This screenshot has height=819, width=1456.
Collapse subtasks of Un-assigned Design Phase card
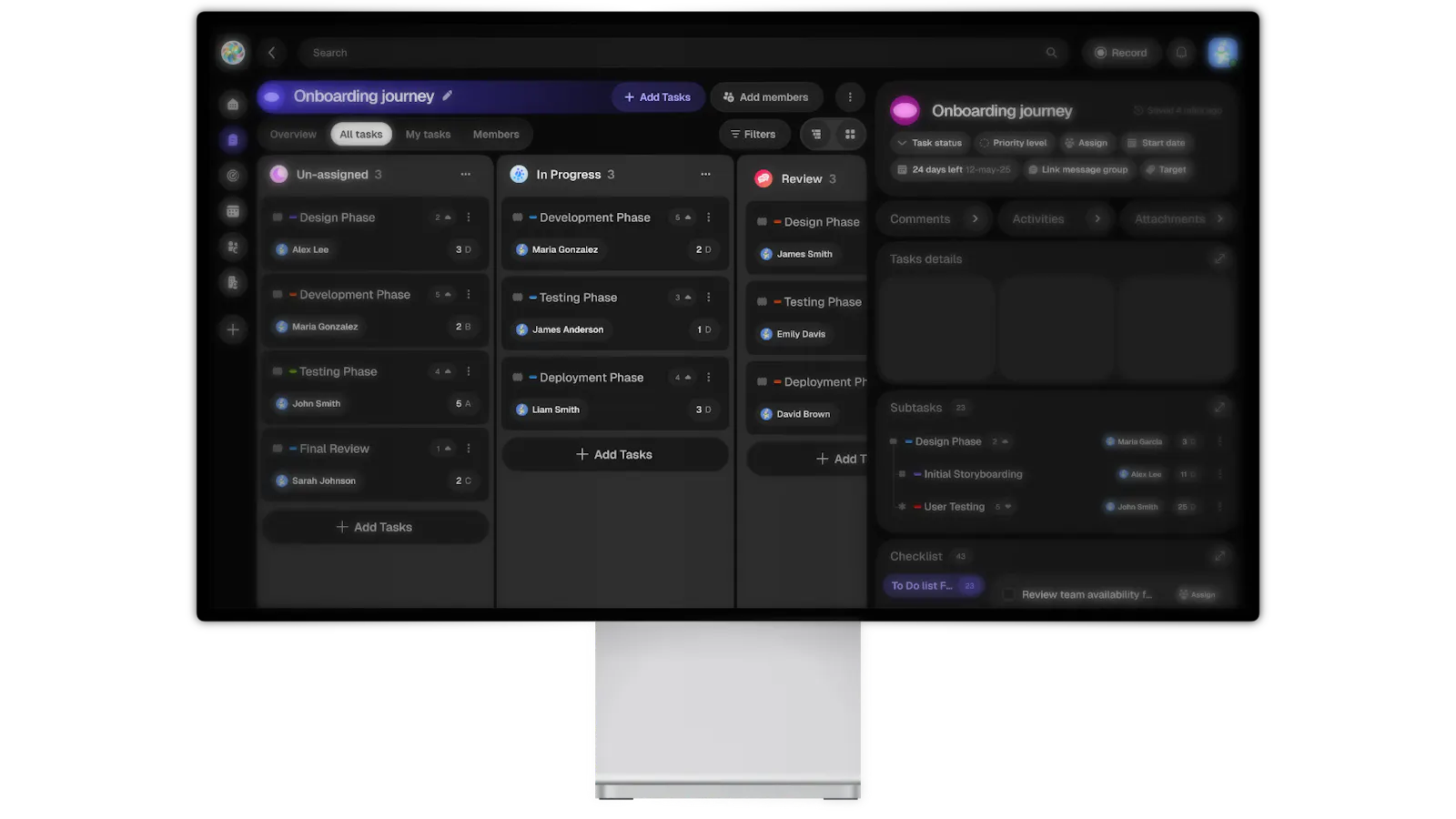(443, 217)
